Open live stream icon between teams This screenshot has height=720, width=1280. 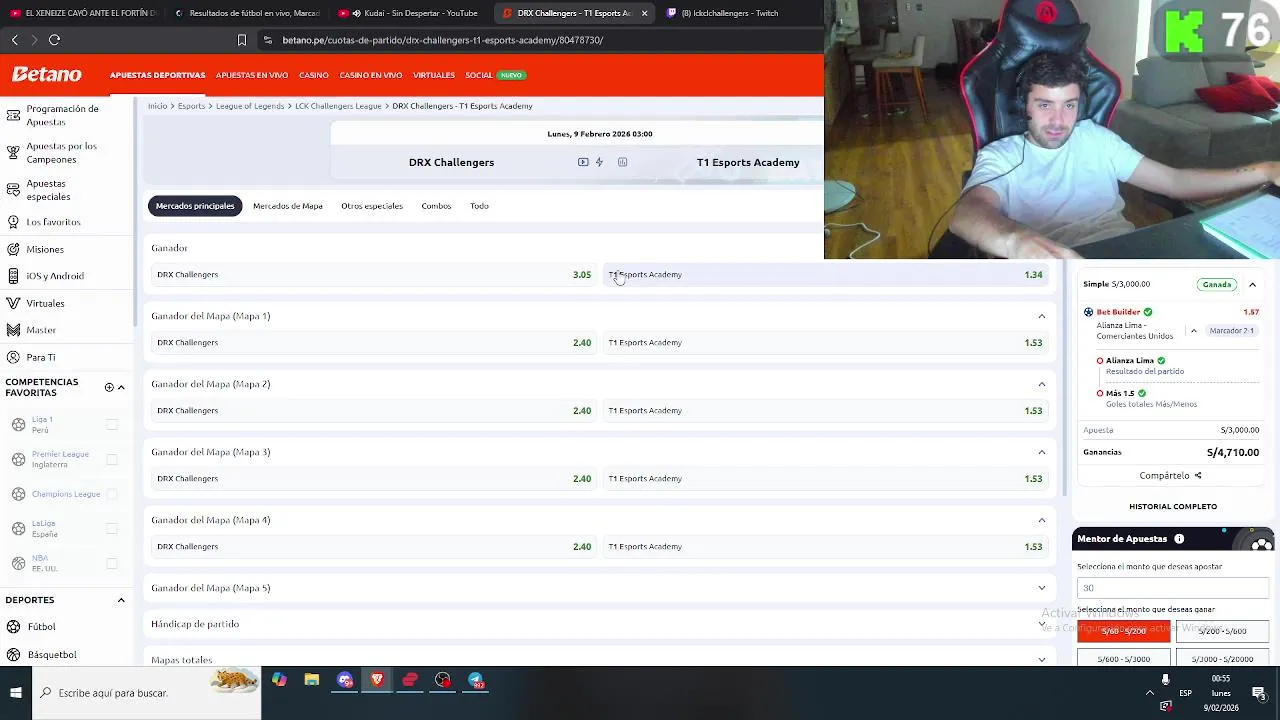point(583,162)
